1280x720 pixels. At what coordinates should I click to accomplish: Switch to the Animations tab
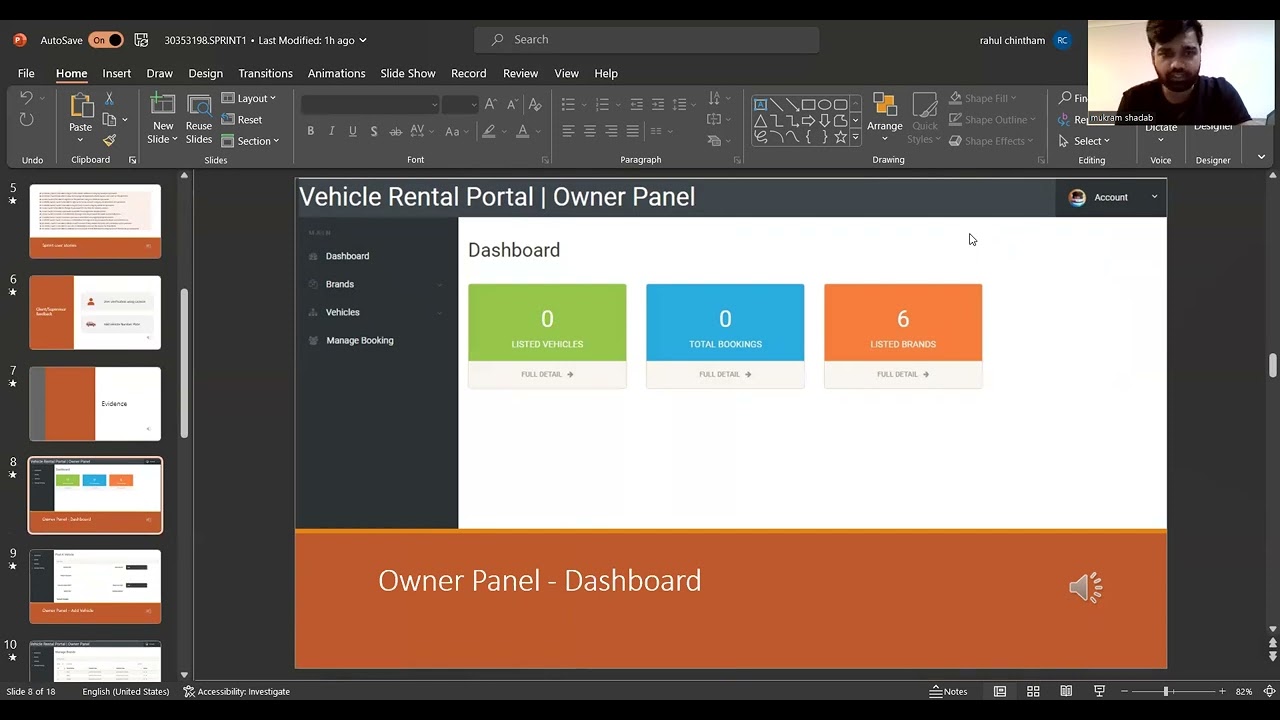pyautogui.click(x=336, y=73)
